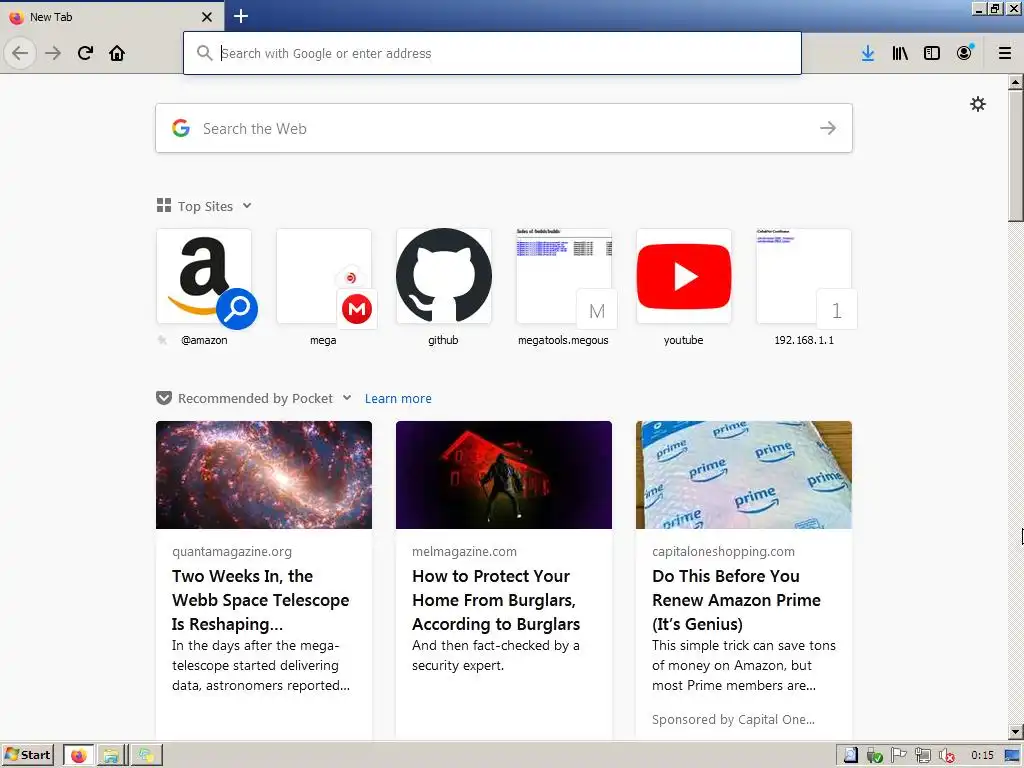Click the forward navigation arrow
Screen dimensions: 1024x768
(x=53, y=53)
